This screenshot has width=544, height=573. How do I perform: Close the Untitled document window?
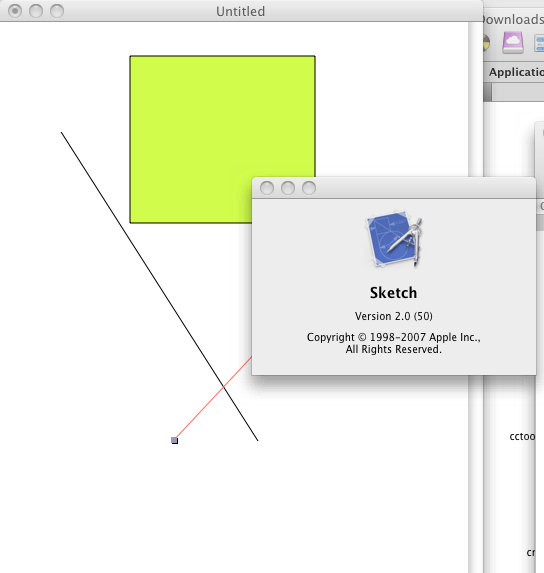coord(15,11)
